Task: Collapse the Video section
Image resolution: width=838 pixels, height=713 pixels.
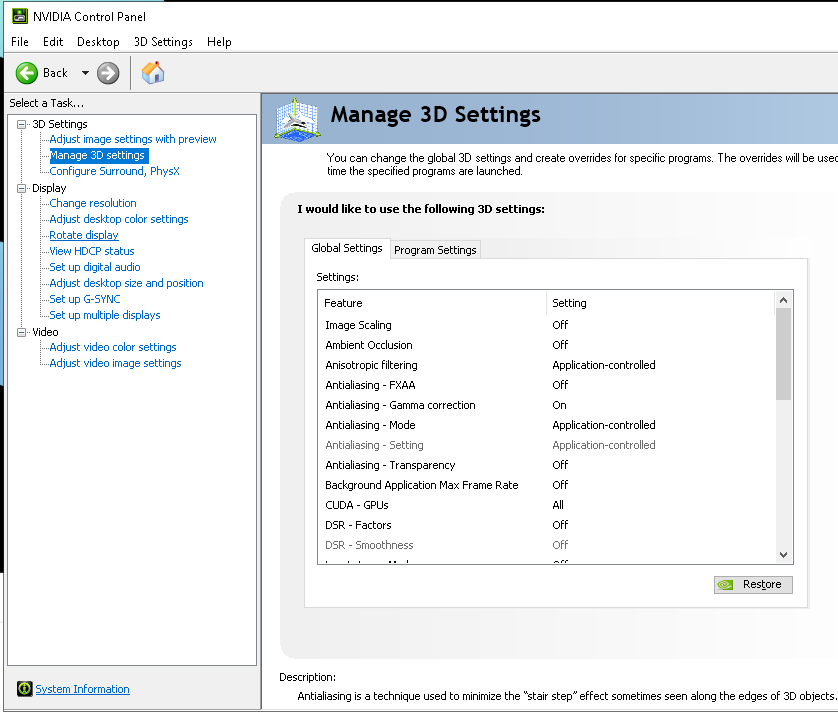Action: click(21, 331)
